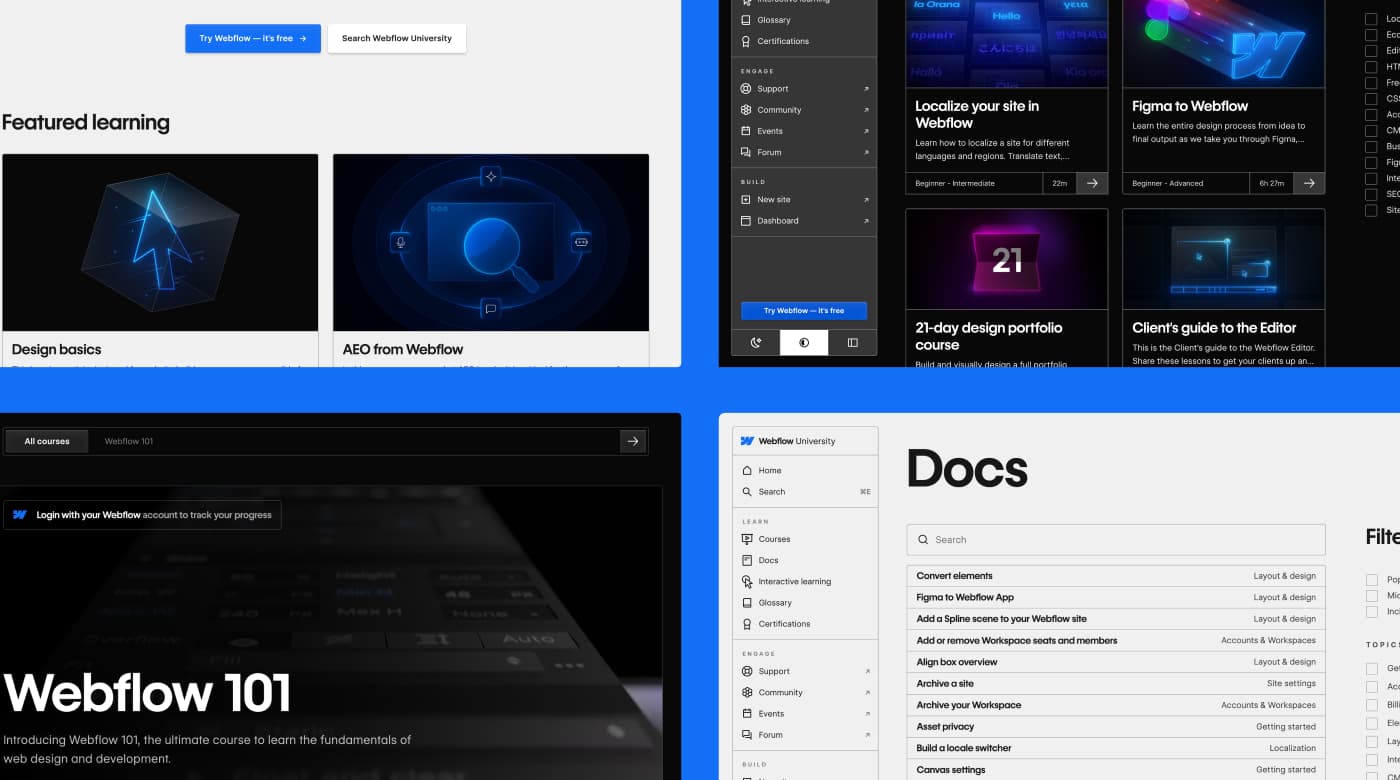1400x780 pixels.
Task: Click the Try Webflow — it's free button
Action: coord(252,38)
